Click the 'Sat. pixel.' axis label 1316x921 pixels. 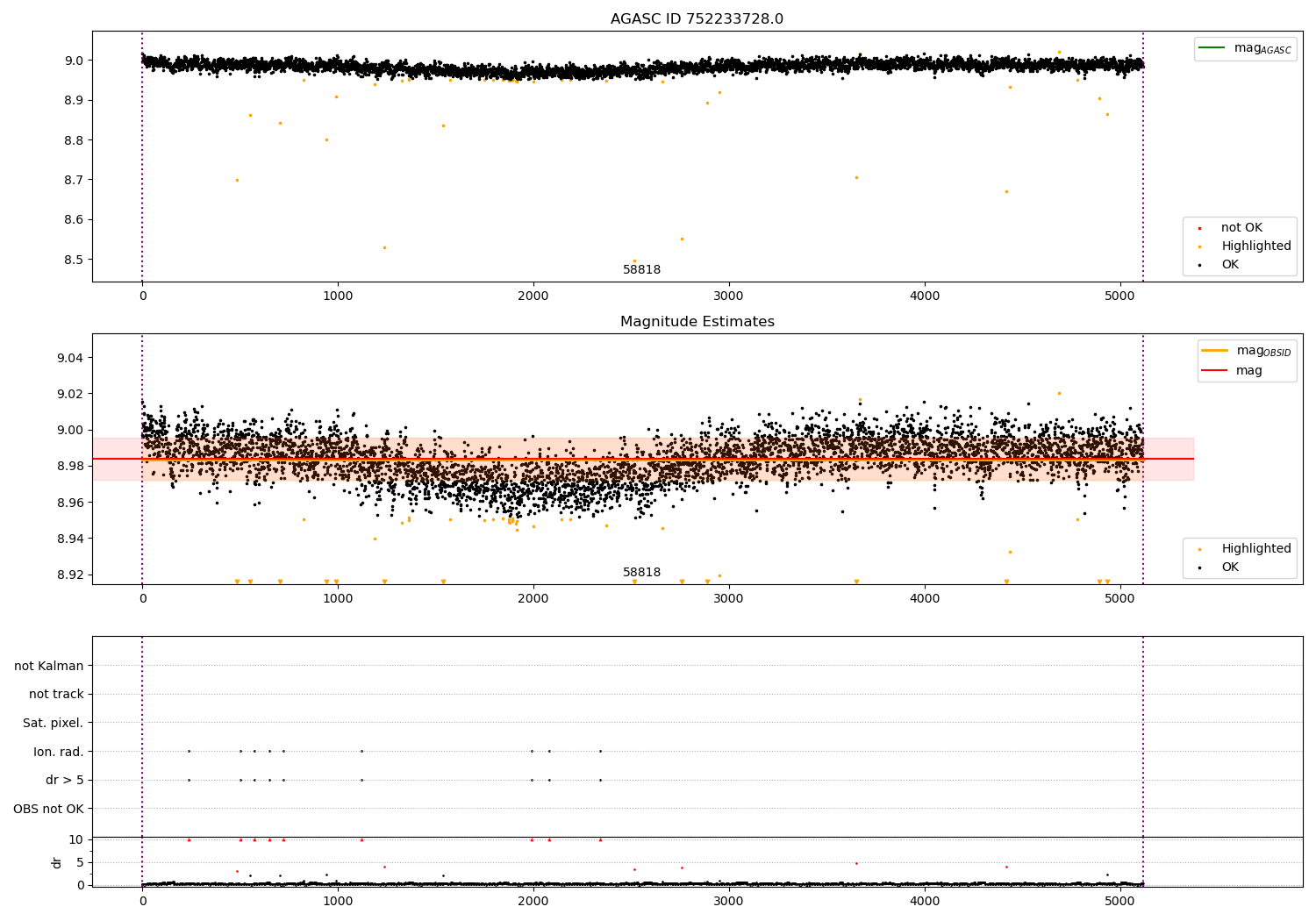[54, 724]
